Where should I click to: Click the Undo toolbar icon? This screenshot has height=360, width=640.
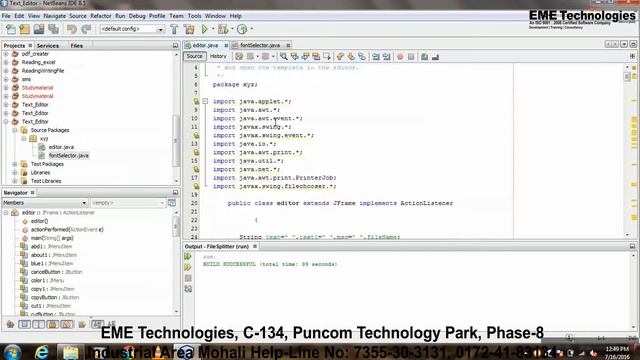(72, 29)
